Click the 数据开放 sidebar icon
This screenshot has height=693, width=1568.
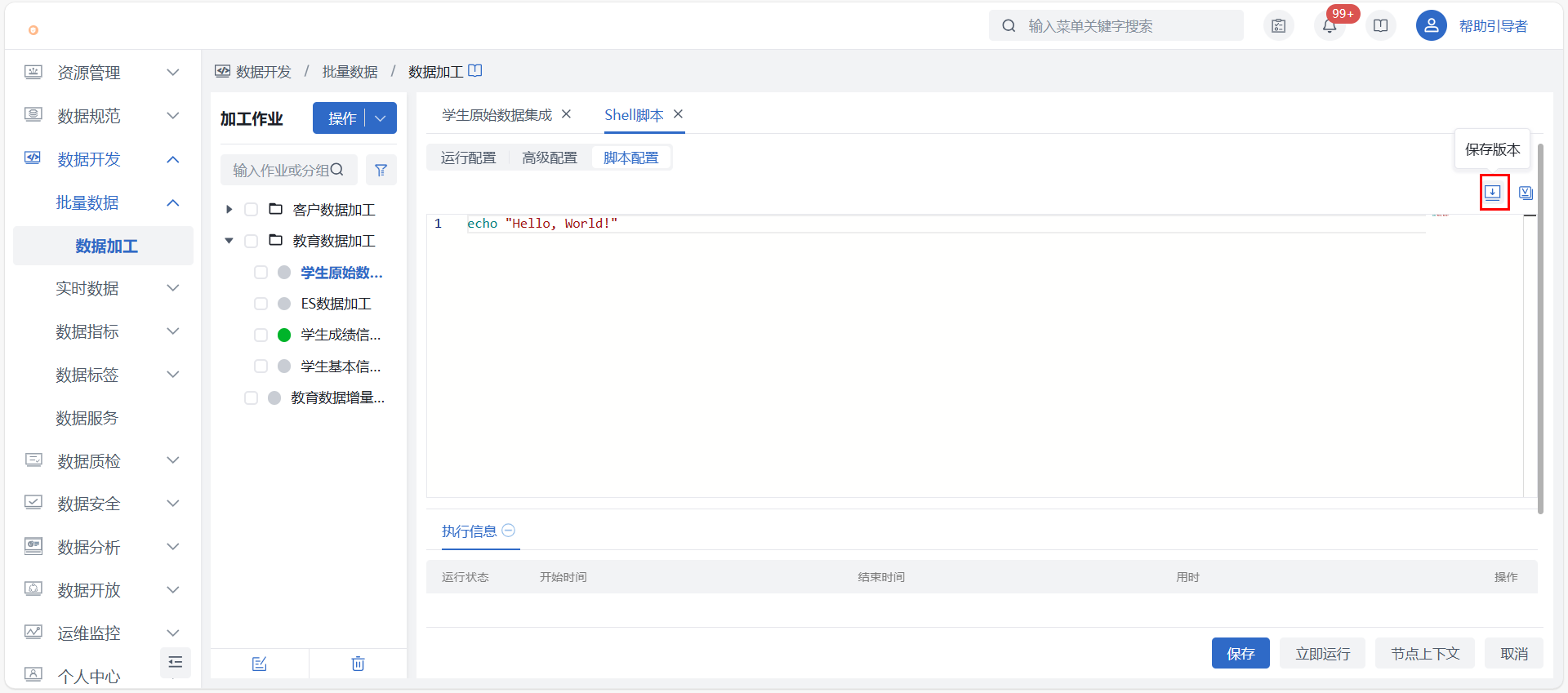tap(33, 589)
